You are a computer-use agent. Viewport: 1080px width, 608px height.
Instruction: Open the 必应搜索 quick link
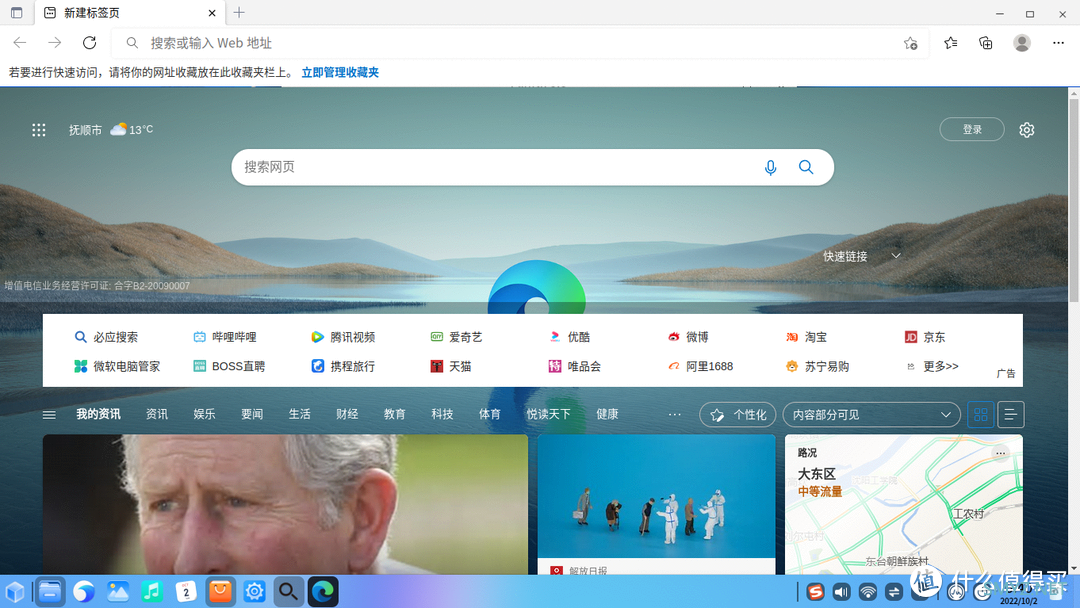pos(106,337)
